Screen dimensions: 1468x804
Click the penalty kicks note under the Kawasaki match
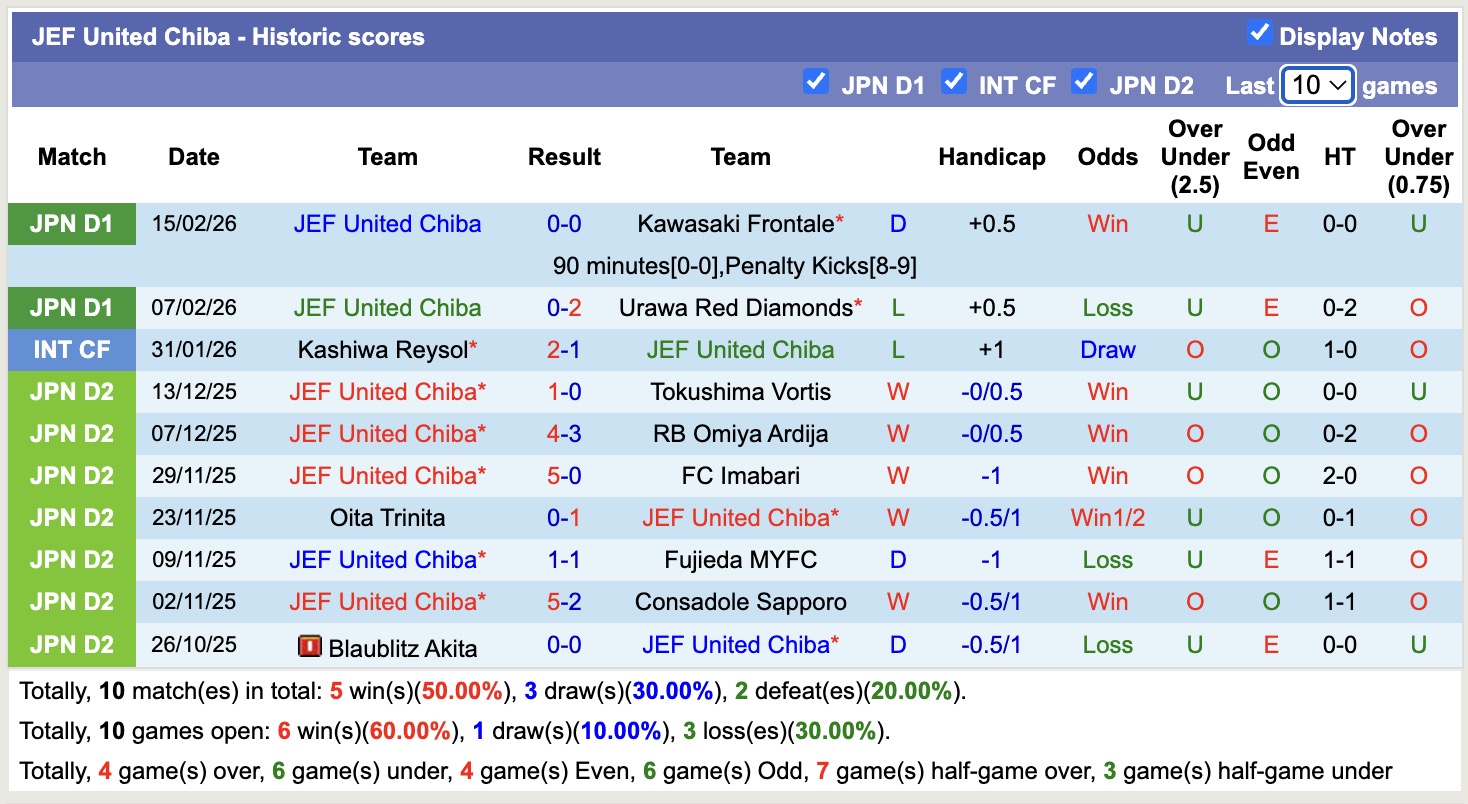734,265
